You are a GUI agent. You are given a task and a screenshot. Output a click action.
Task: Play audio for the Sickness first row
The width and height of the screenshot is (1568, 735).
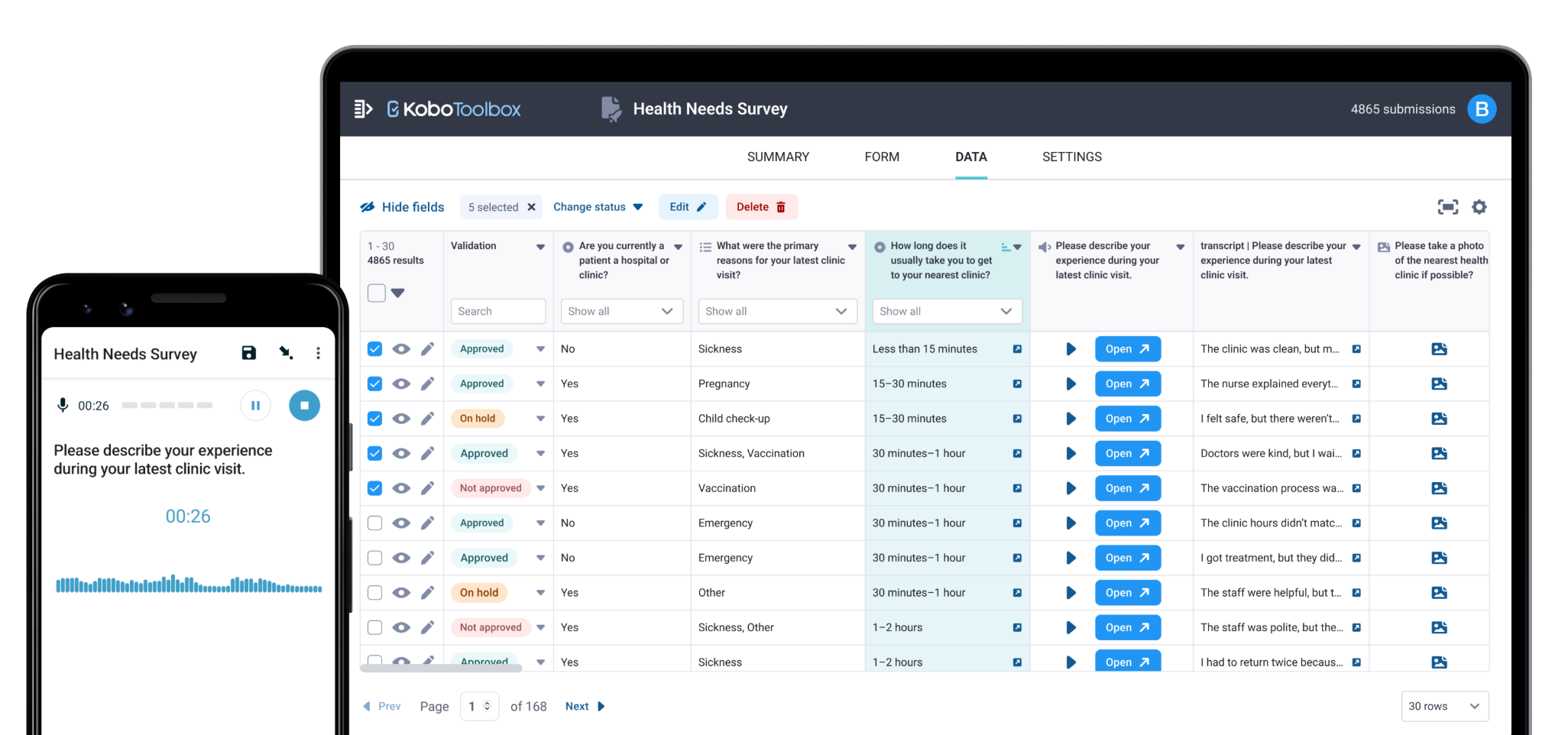pyautogui.click(x=1071, y=349)
